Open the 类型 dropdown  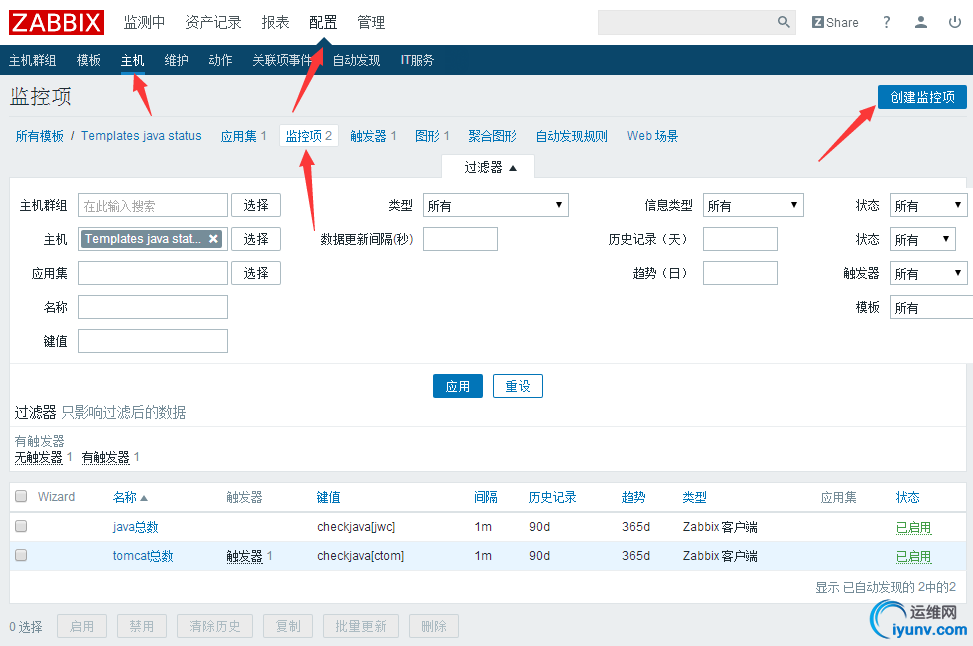point(496,205)
